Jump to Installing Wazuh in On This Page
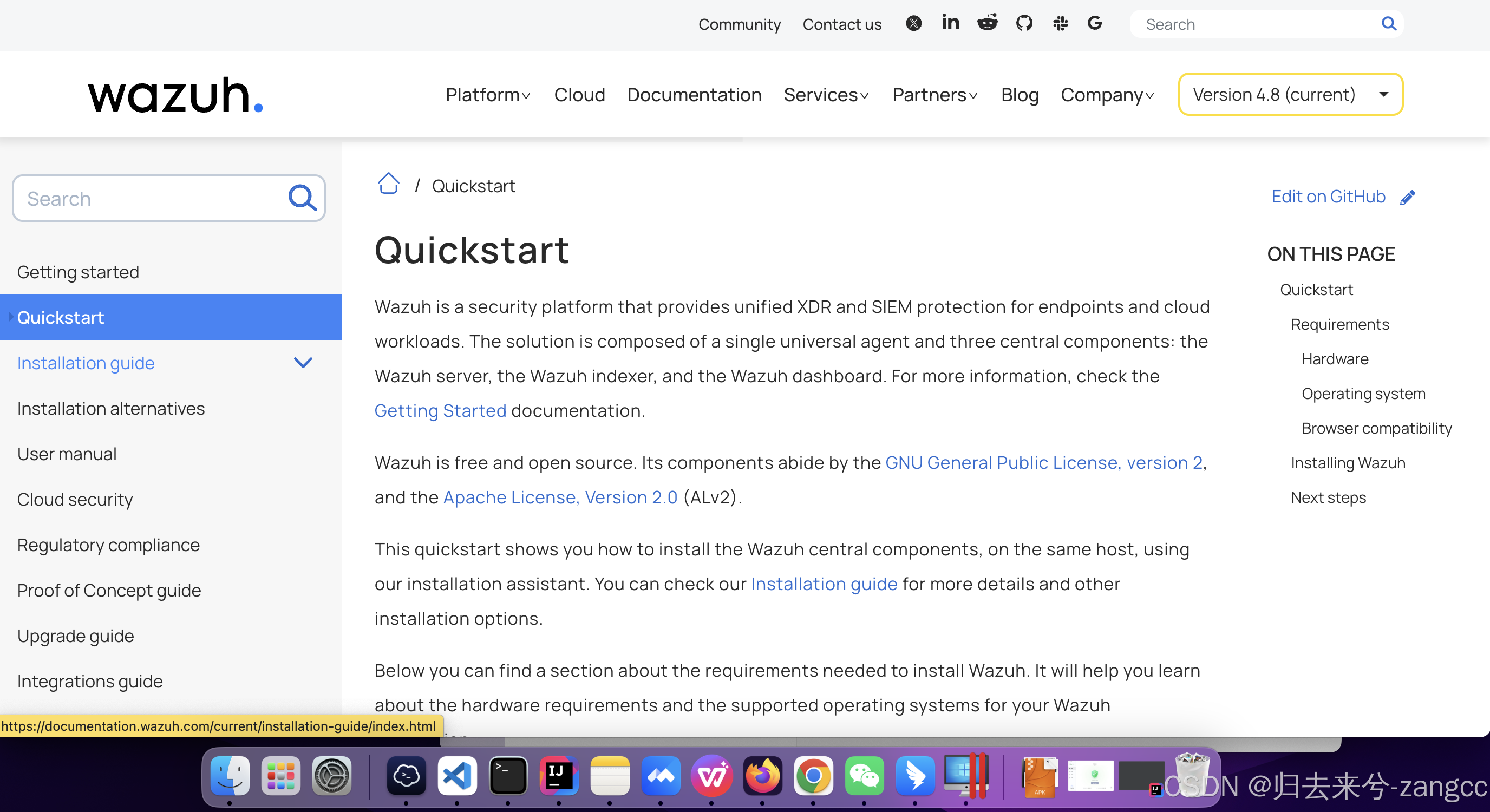This screenshot has height=812, width=1490. [1348, 463]
